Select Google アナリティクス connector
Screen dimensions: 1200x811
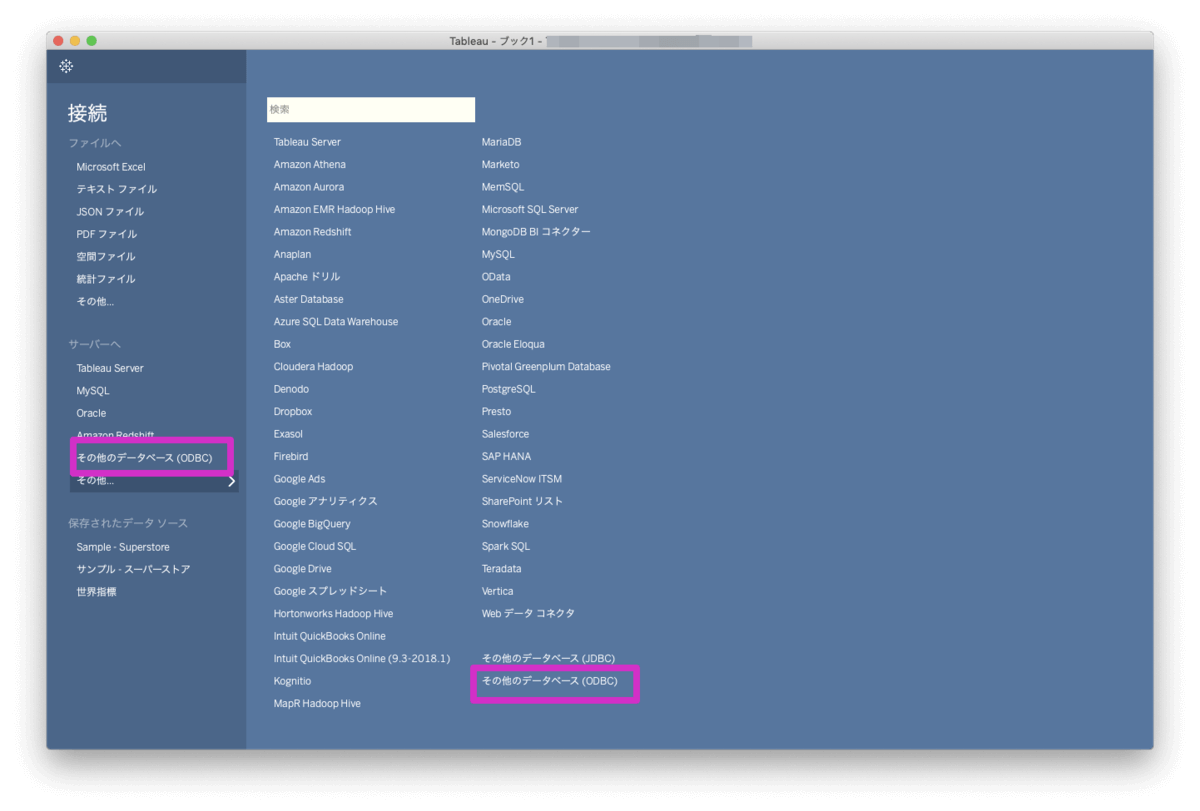(x=326, y=501)
